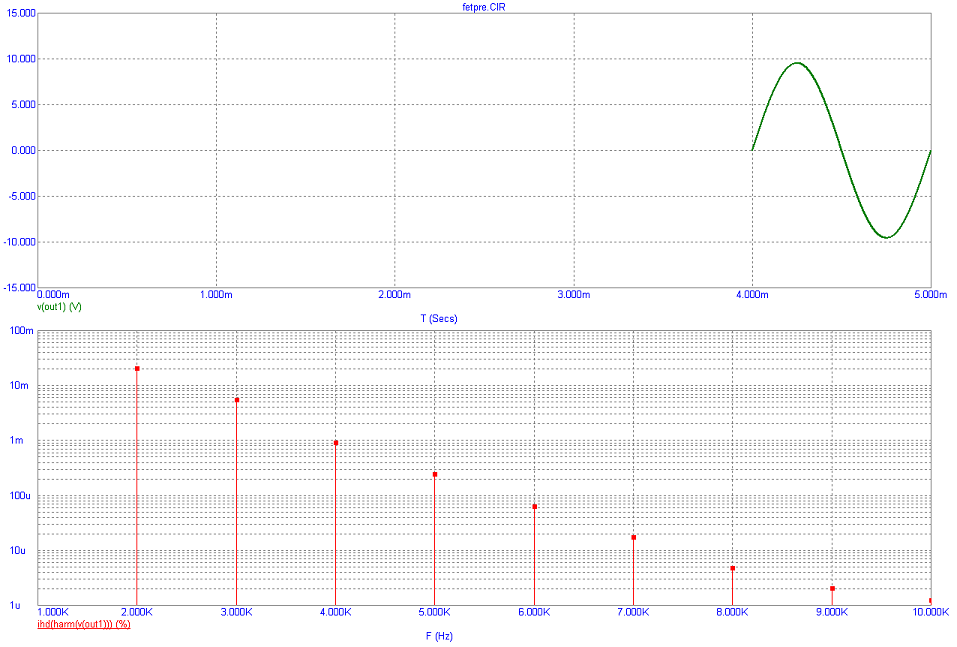Select the ihd(harm(v(out1))) (%) label
Image resolution: width=957 pixels, height=647 pixels.
[84, 624]
